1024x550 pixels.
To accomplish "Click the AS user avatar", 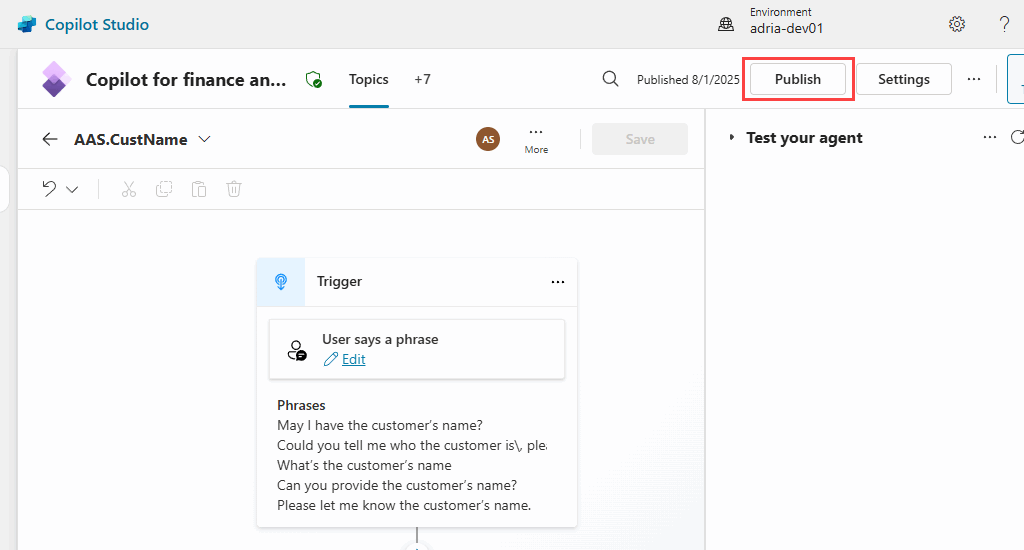I will click(x=488, y=139).
